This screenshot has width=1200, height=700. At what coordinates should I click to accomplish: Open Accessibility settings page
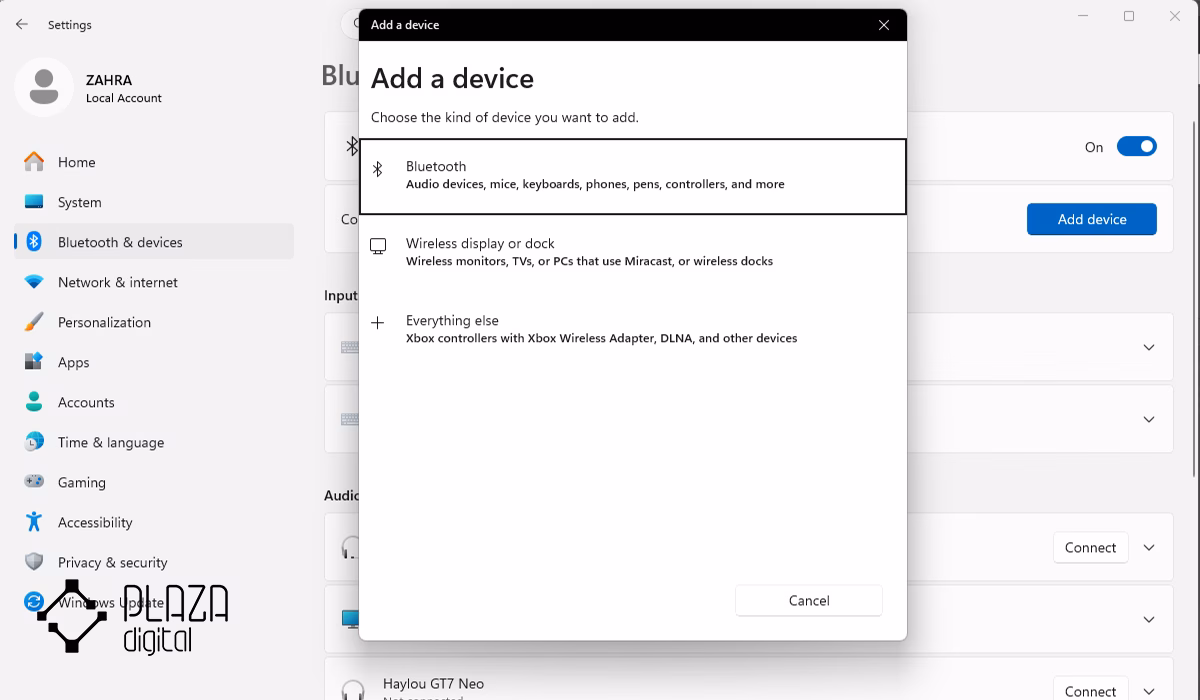154,522
